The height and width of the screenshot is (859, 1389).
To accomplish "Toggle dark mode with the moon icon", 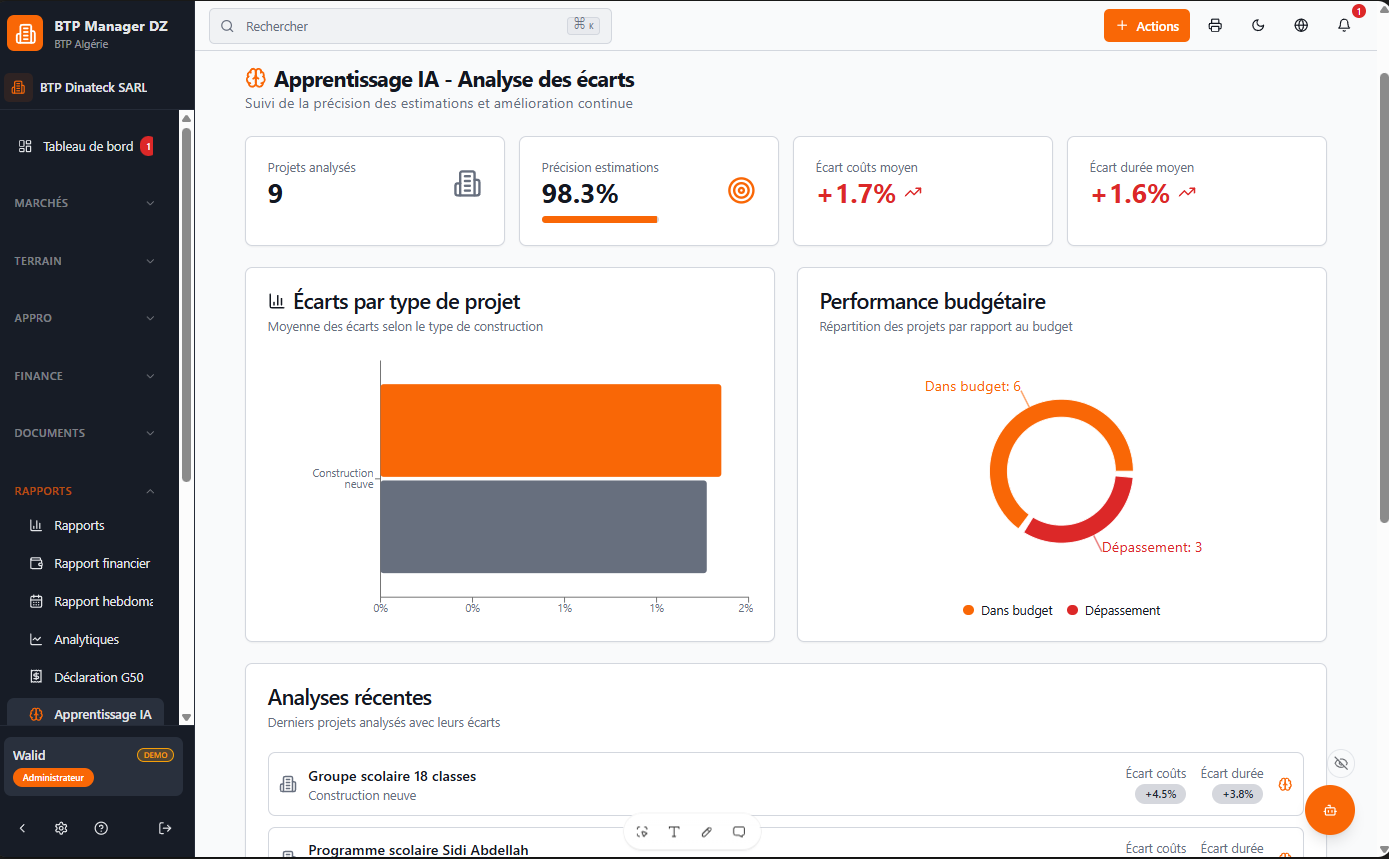I will tap(1258, 26).
